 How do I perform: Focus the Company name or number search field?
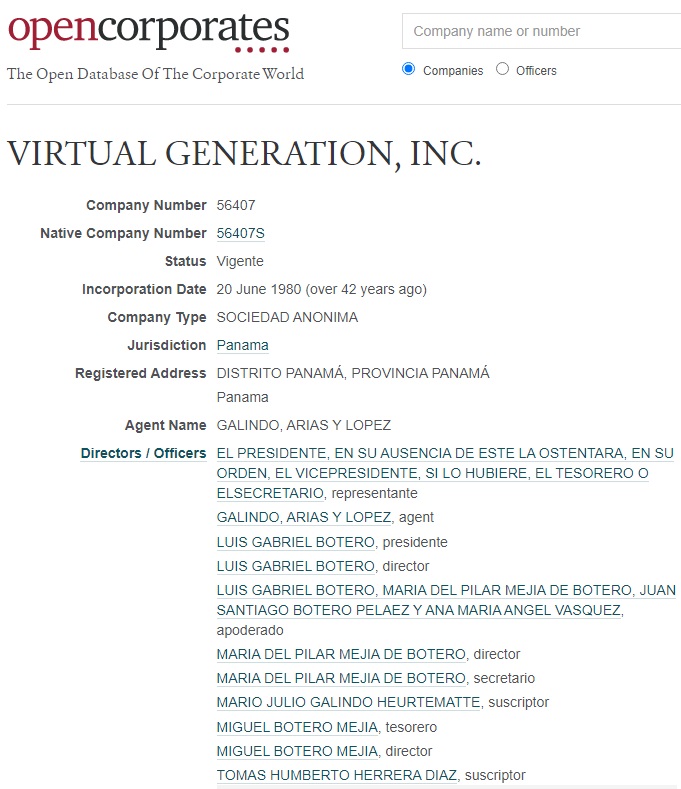[x=542, y=31]
